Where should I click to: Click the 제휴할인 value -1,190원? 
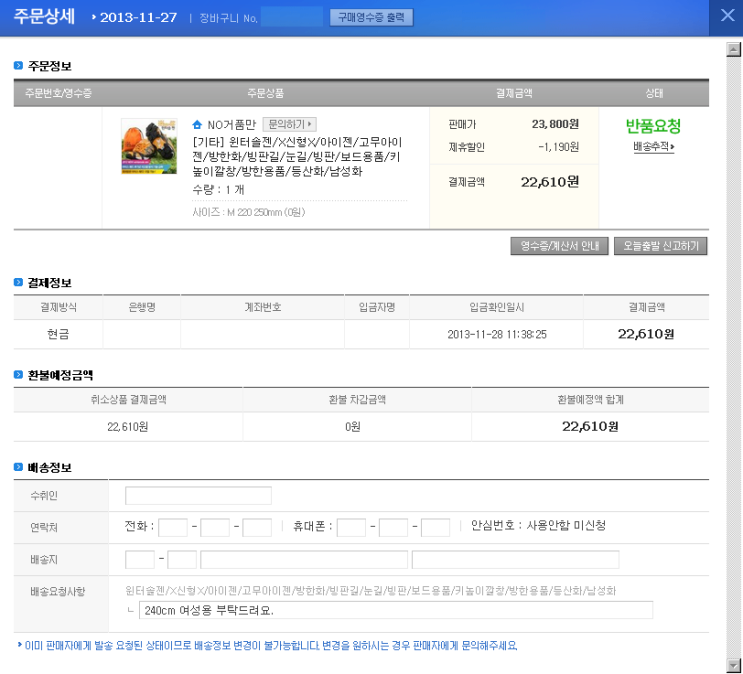[x=558, y=147]
